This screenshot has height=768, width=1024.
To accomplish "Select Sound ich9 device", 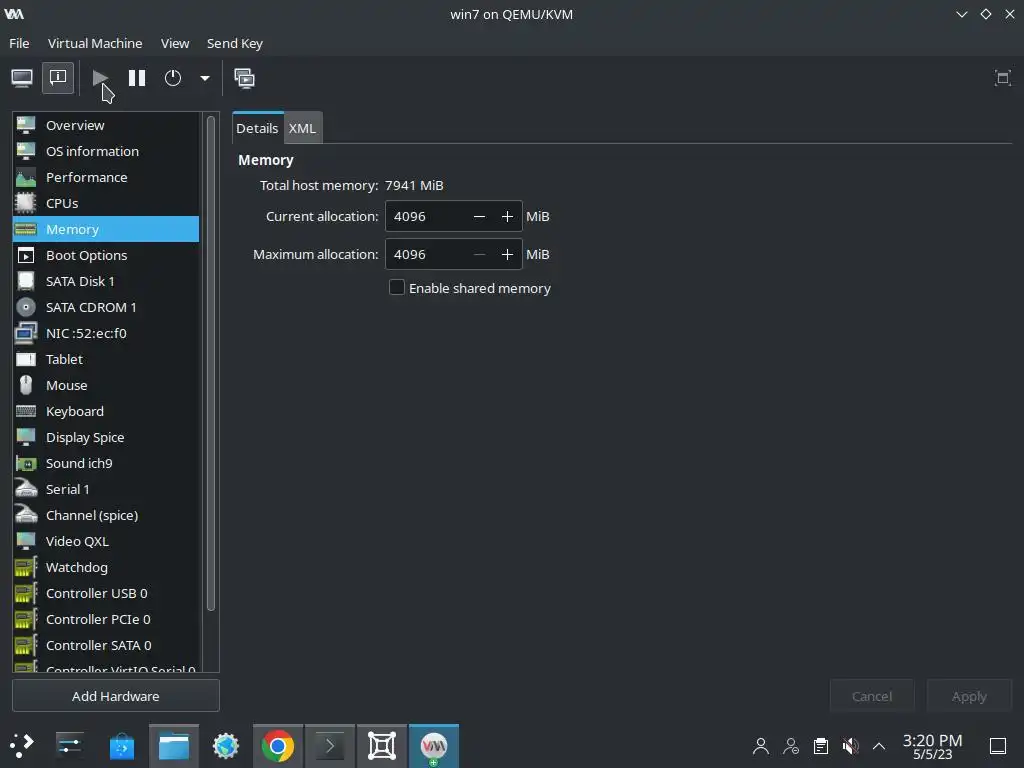I will coord(106,464).
